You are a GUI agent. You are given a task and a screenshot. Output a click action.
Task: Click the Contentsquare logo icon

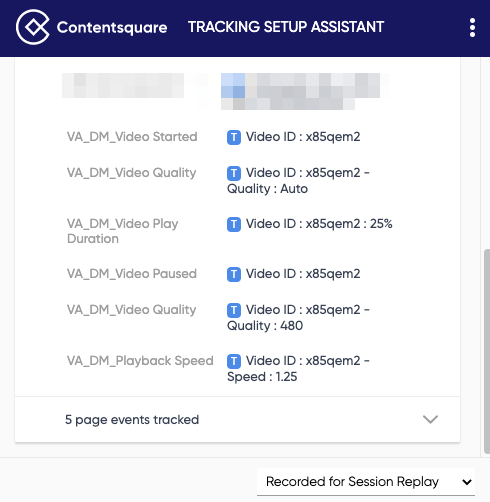(x=33, y=27)
